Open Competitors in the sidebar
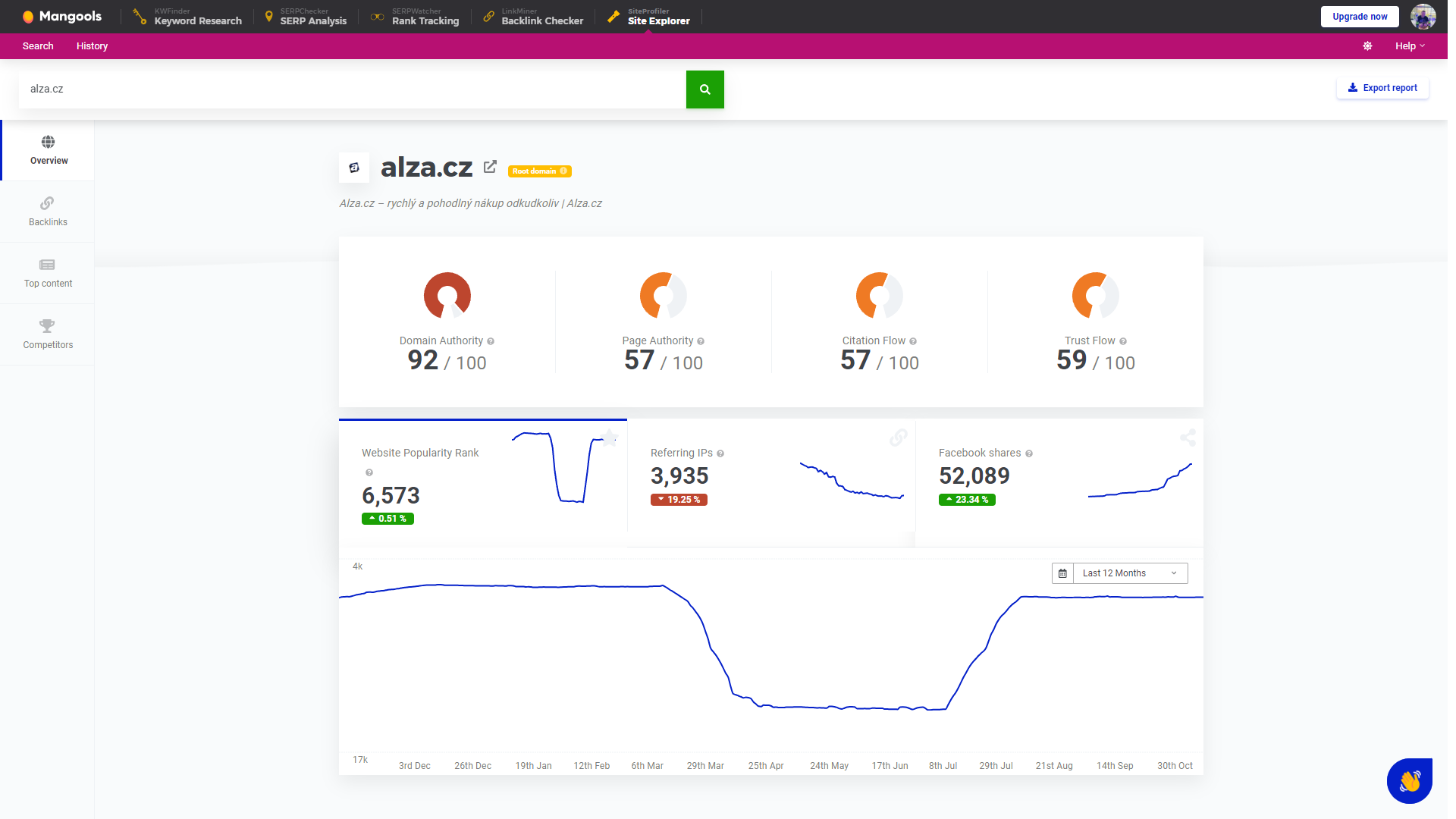 pyautogui.click(x=48, y=334)
